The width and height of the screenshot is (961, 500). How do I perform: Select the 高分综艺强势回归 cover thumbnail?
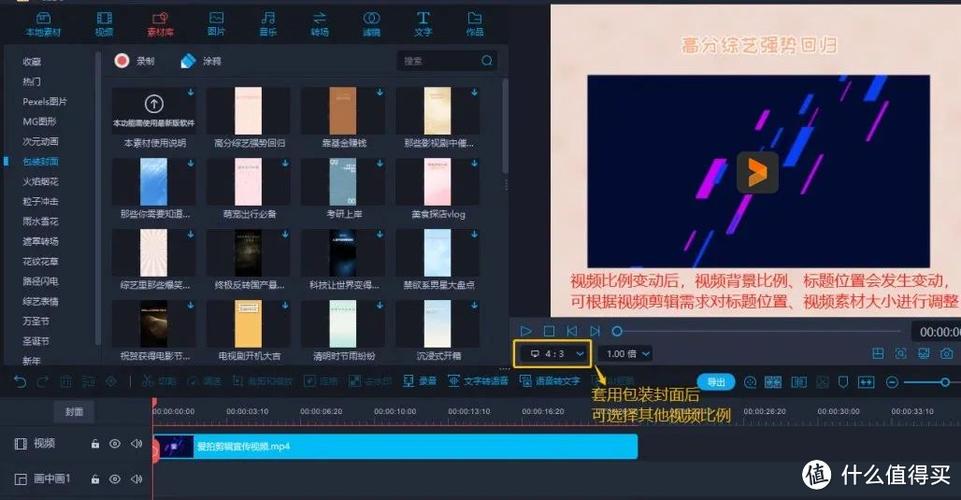pyautogui.click(x=248, y=110)
